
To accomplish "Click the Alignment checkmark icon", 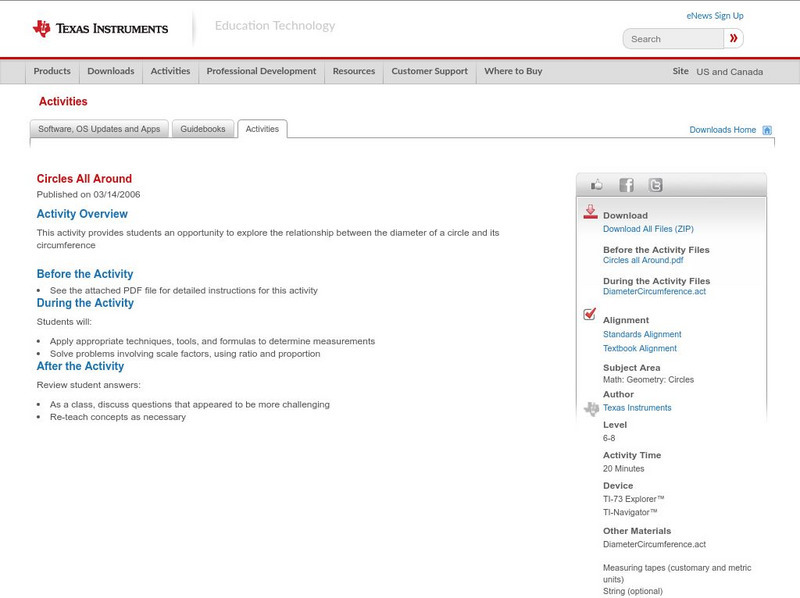I will click(590, 315).
